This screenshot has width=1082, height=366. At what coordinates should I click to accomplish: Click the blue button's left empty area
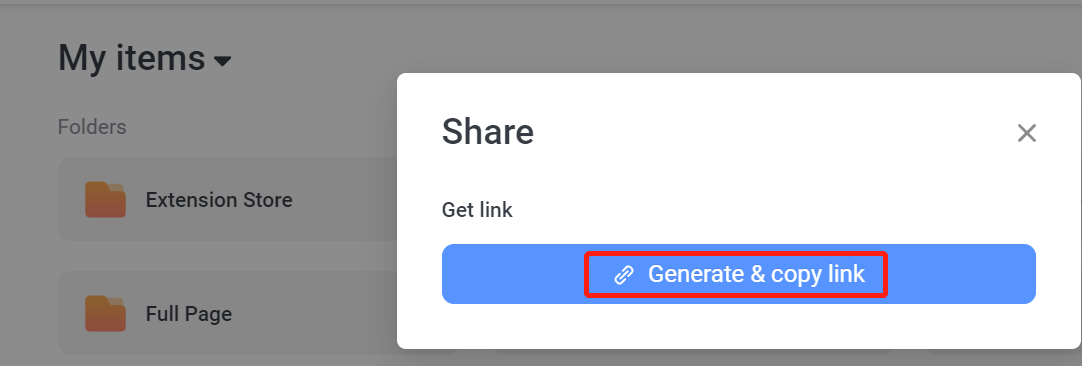click(513, 274)
